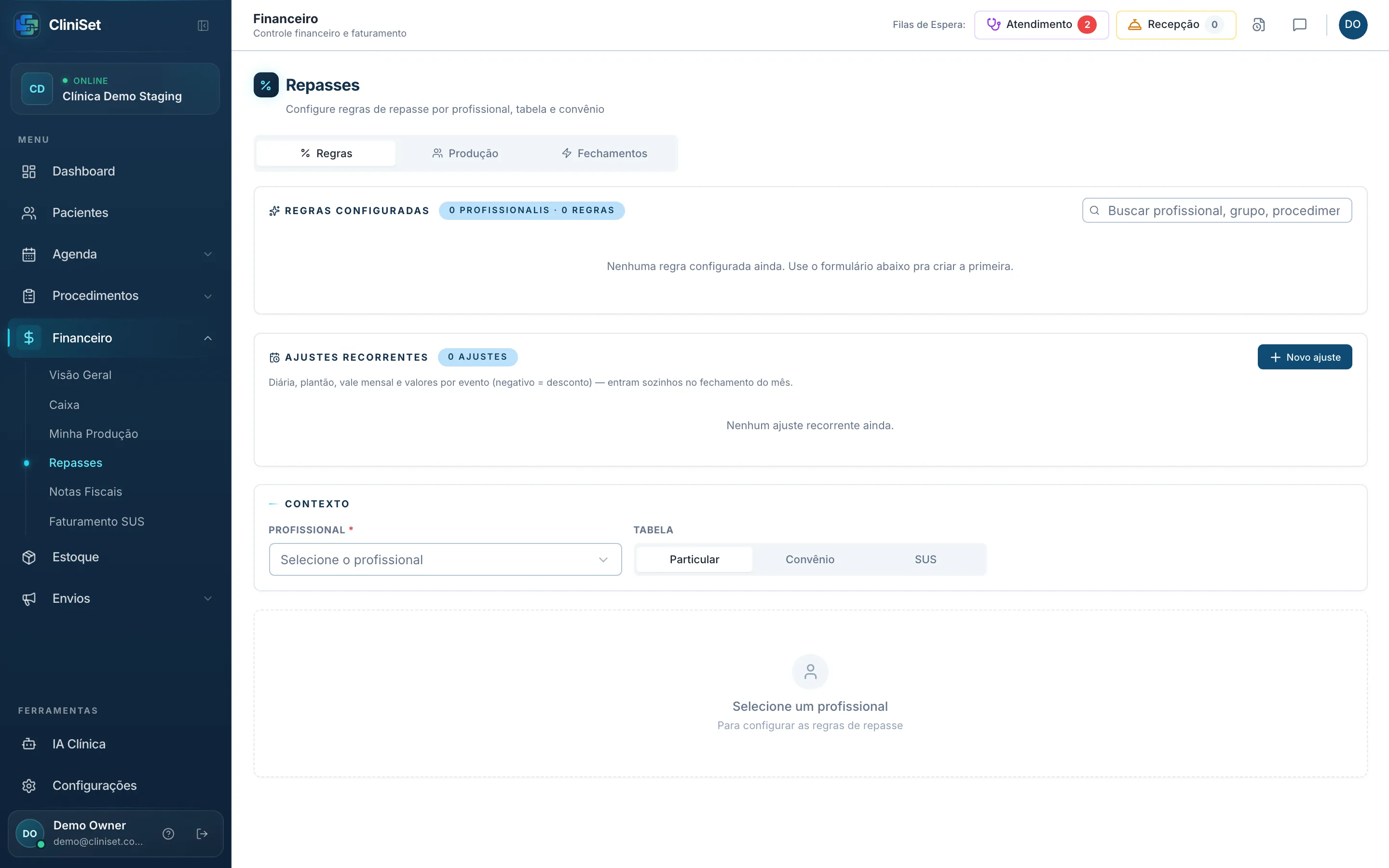Collapse the sidebar with the panel icon
The width and height of the screenshot is (1389, 868).
[x=203, y=25]
